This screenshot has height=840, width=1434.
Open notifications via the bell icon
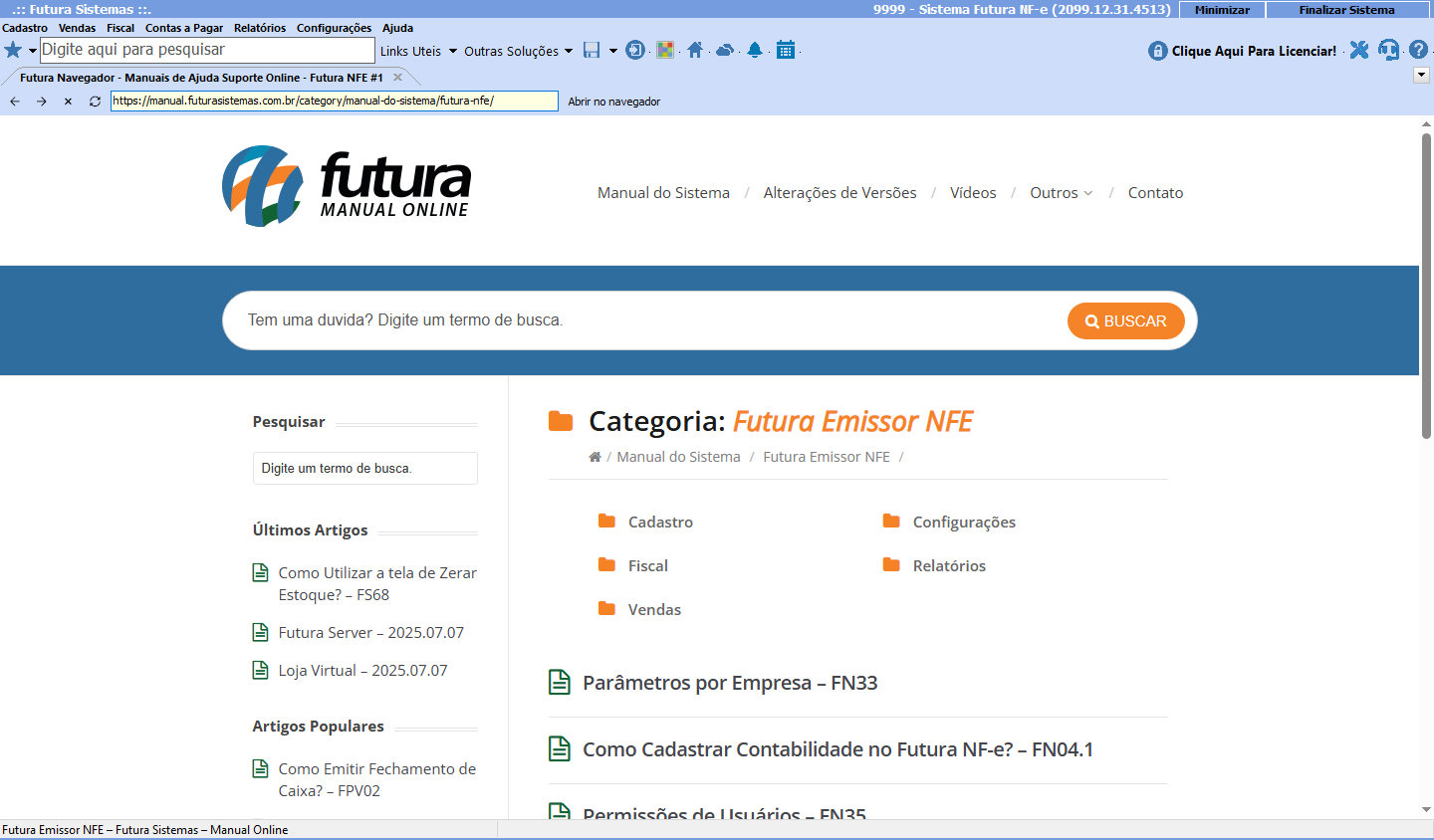(x=755, y=50)
